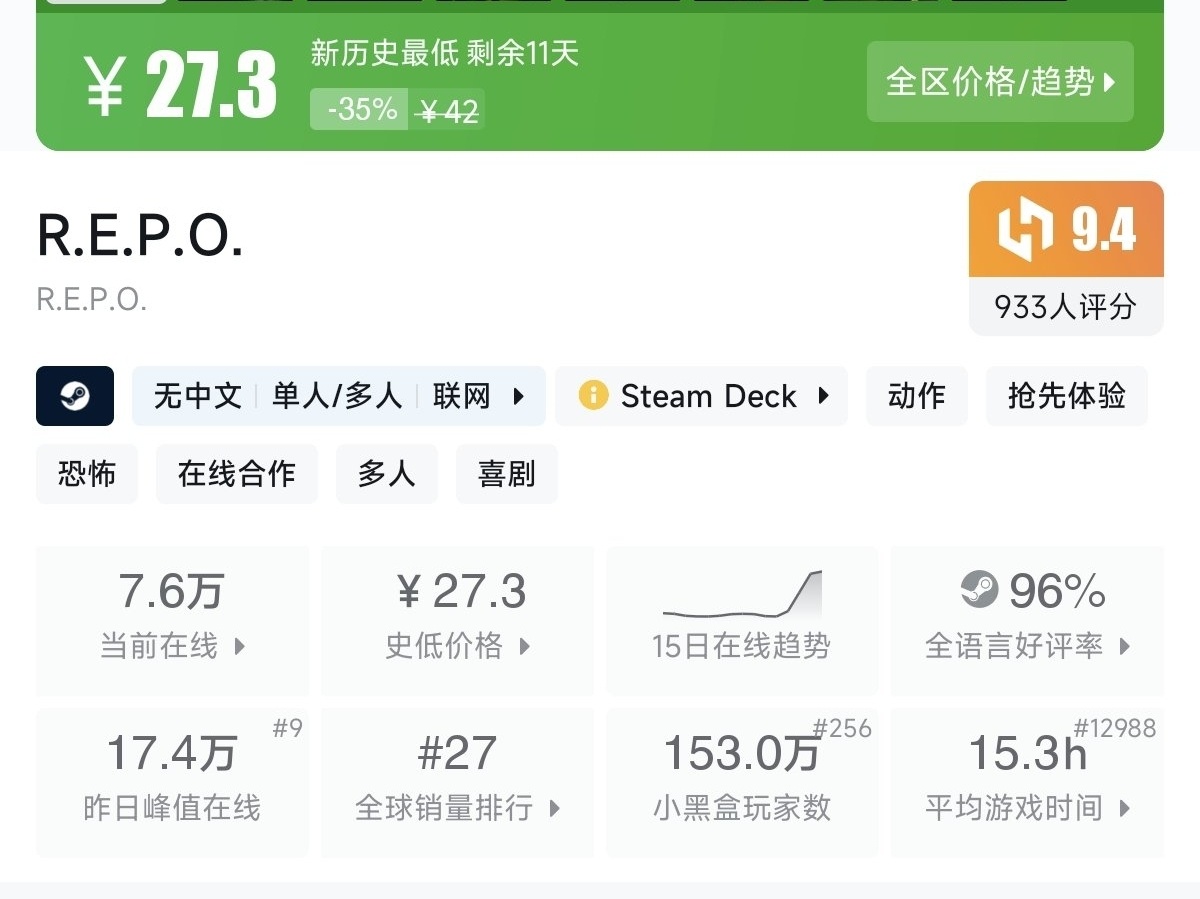This screenshot has height=899, width=1200.
Task: Select the 抢先体验 early access tag
Action: coord(1066,396)
